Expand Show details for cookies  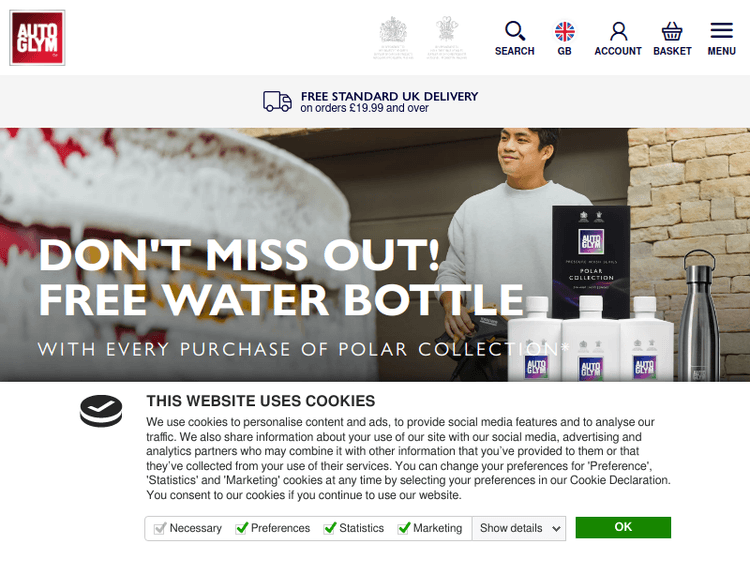(x=520, y=528)
